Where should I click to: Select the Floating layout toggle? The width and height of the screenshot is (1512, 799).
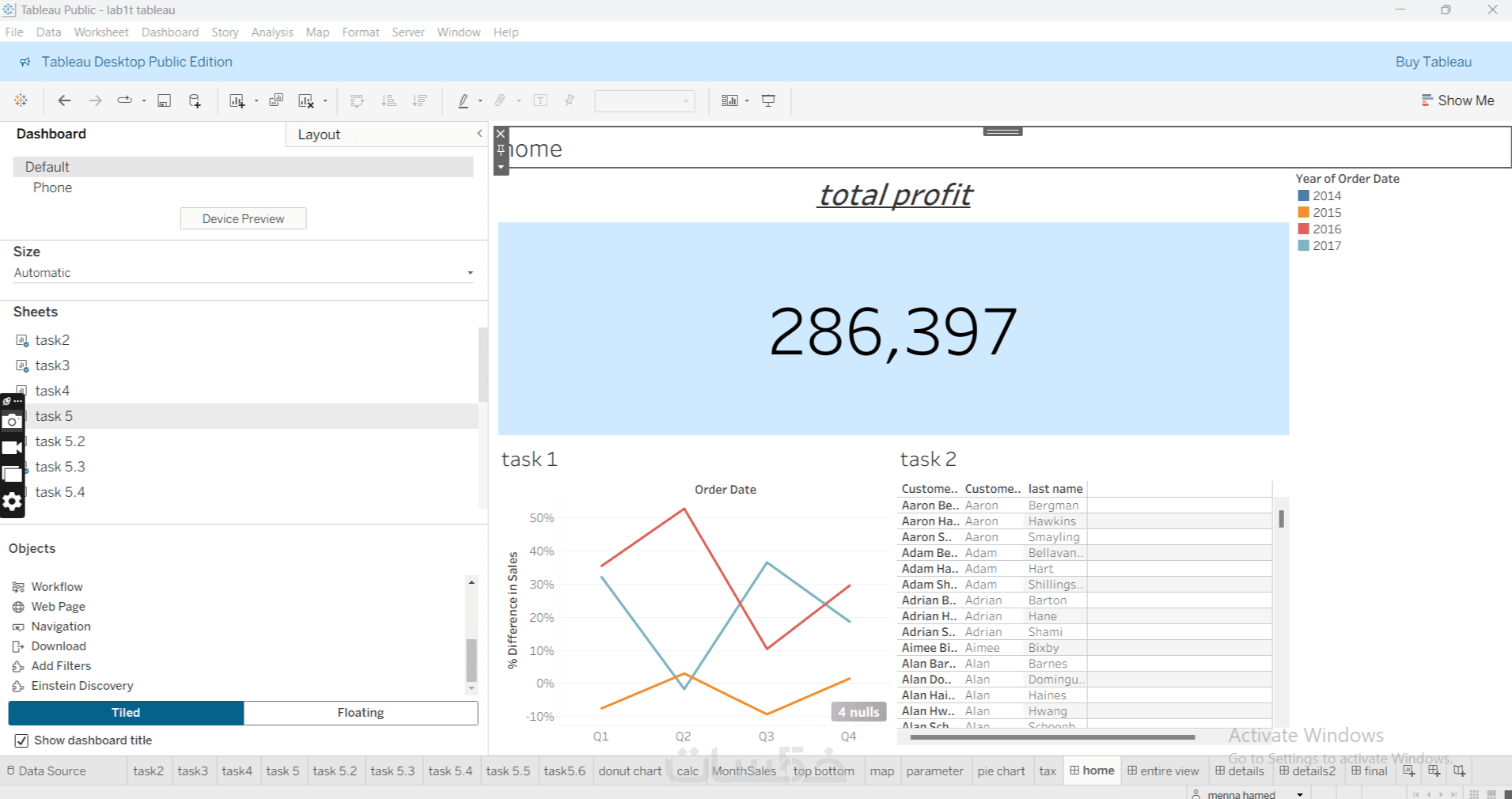coord(361,713)
